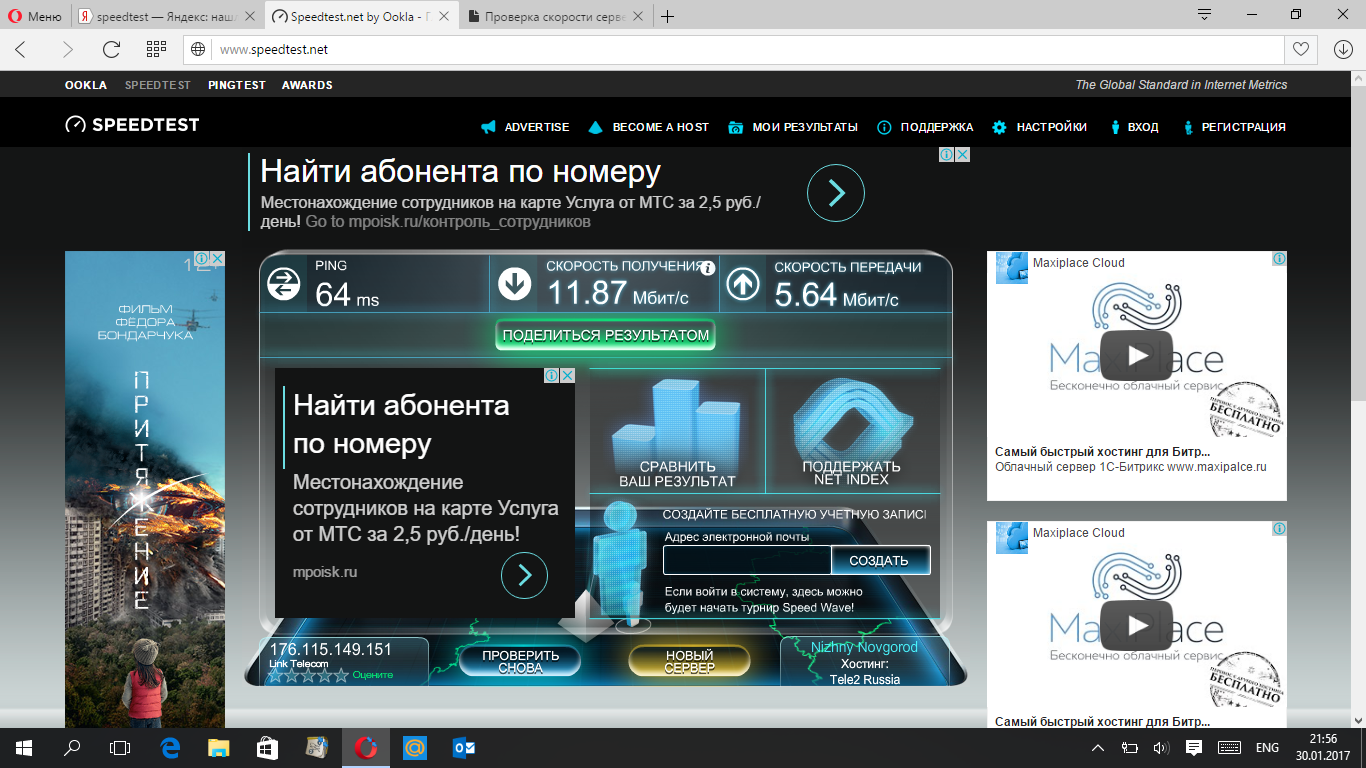Click the Притяжение movie ad banner
Image resolution: width=1366 pixels, height=768 pixels.
(x=145, y=489)
